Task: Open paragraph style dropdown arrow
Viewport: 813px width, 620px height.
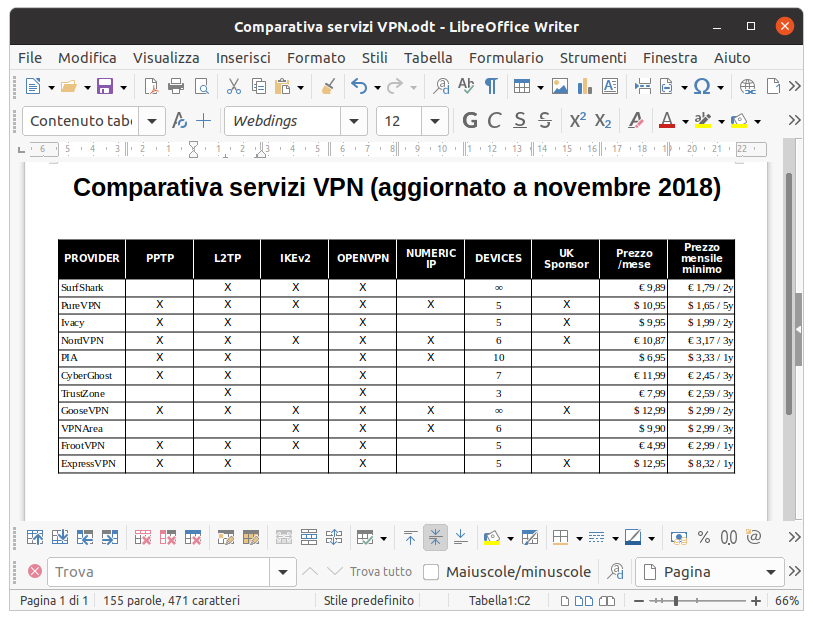Action: 152,121
